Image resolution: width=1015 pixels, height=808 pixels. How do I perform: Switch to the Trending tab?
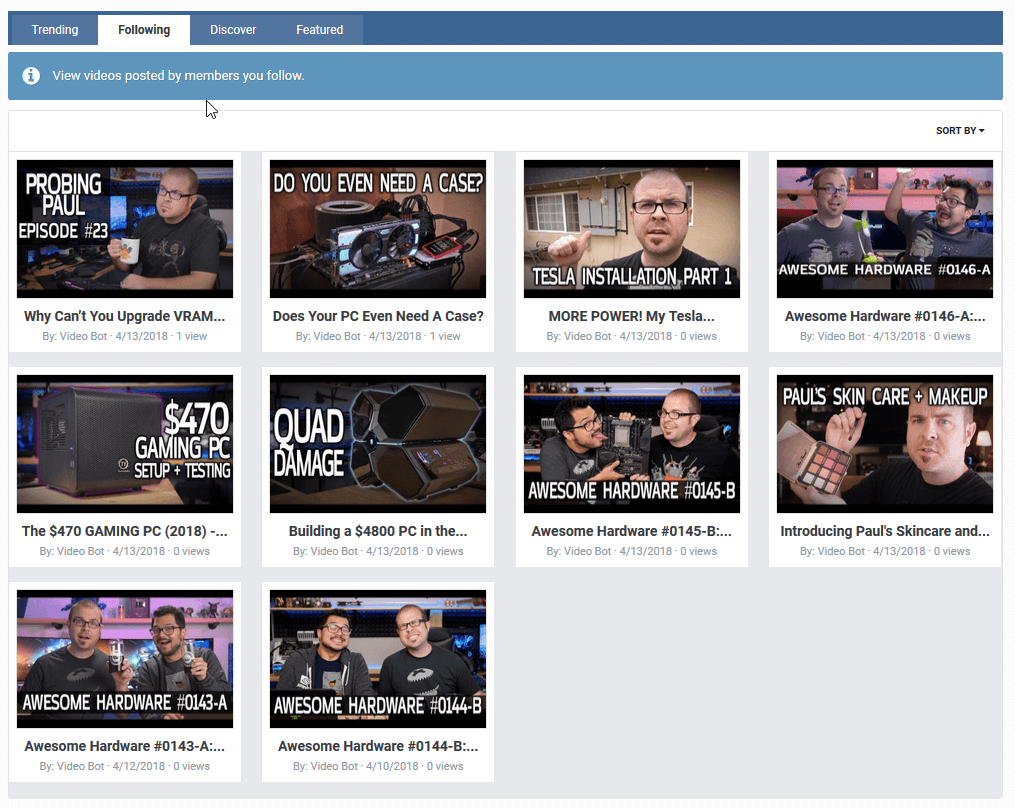tap(55, 30)
